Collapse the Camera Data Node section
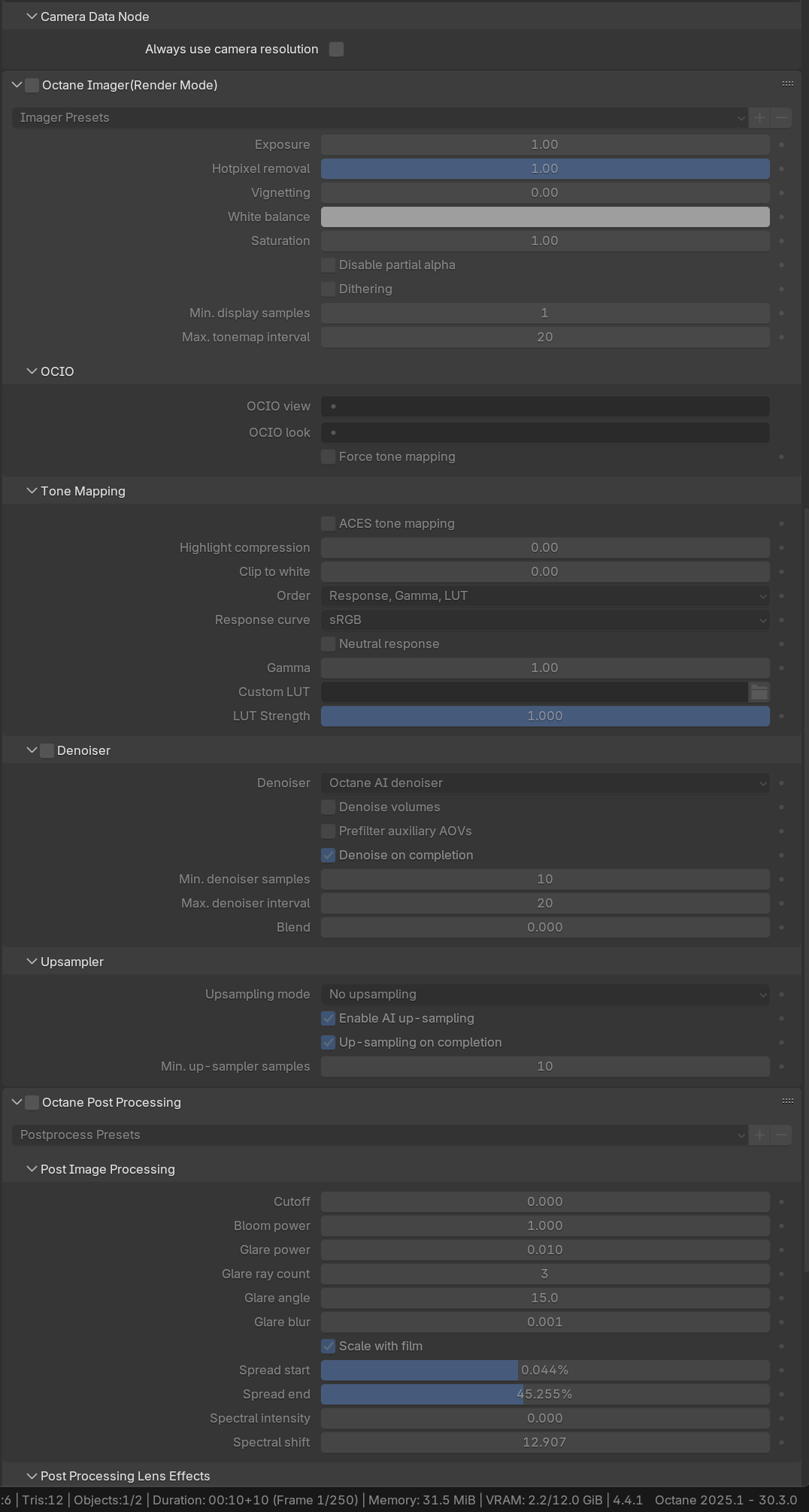This screenshot has width=809, height=1512. 32,17
